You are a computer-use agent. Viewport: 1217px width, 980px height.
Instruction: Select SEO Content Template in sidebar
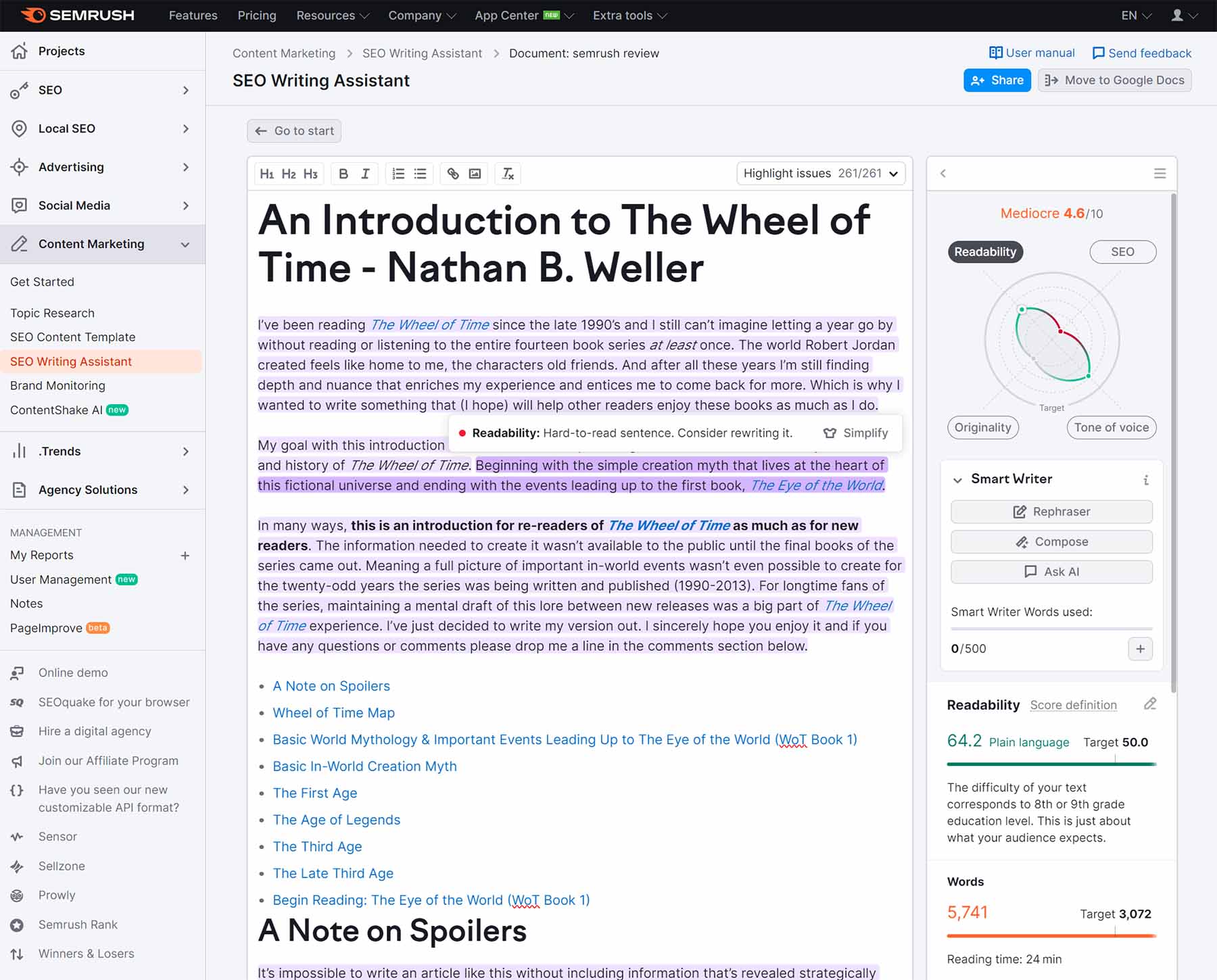pos(72,337)
